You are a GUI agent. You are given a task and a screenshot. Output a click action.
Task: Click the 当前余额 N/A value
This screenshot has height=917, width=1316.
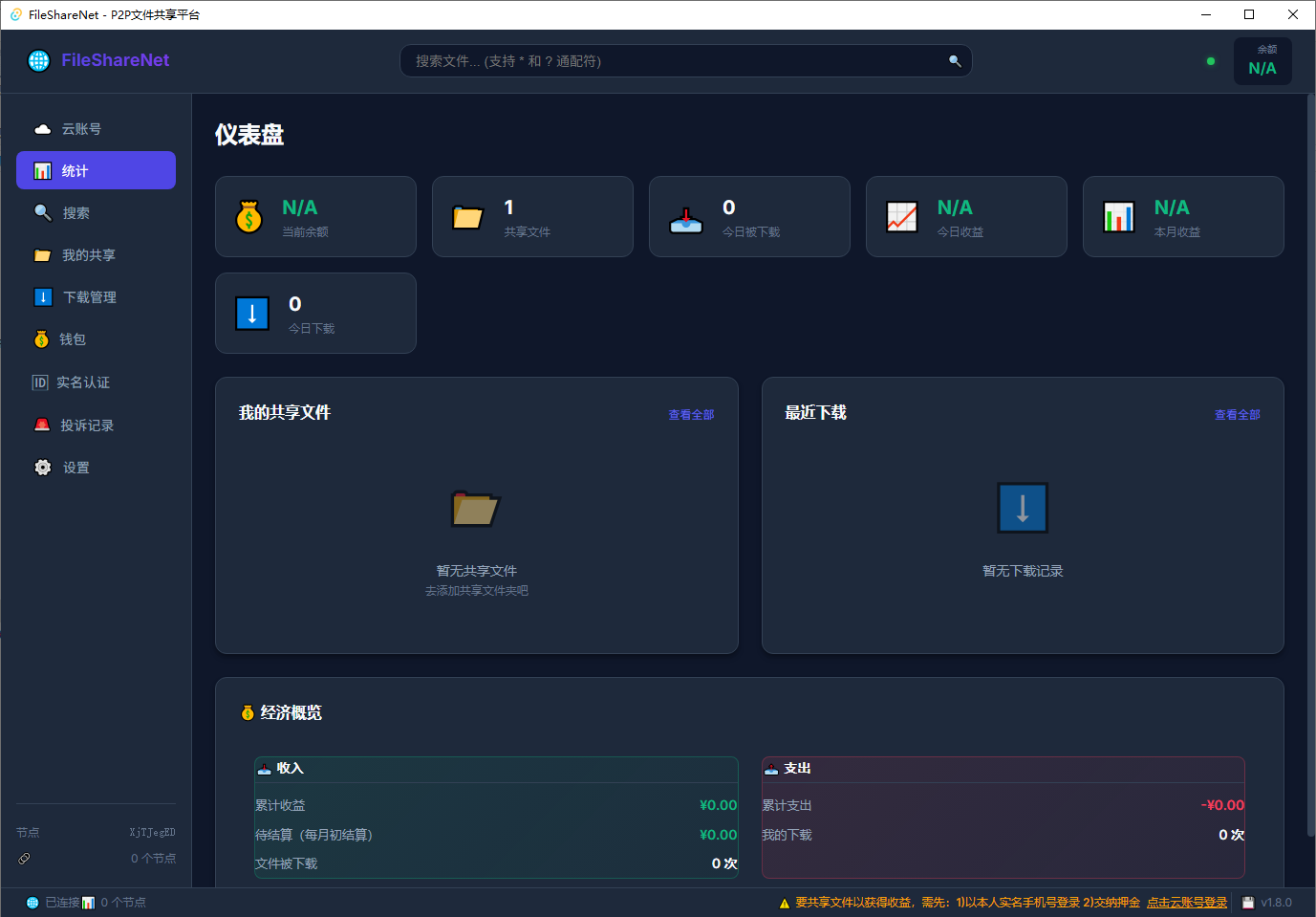pos(300,207)
